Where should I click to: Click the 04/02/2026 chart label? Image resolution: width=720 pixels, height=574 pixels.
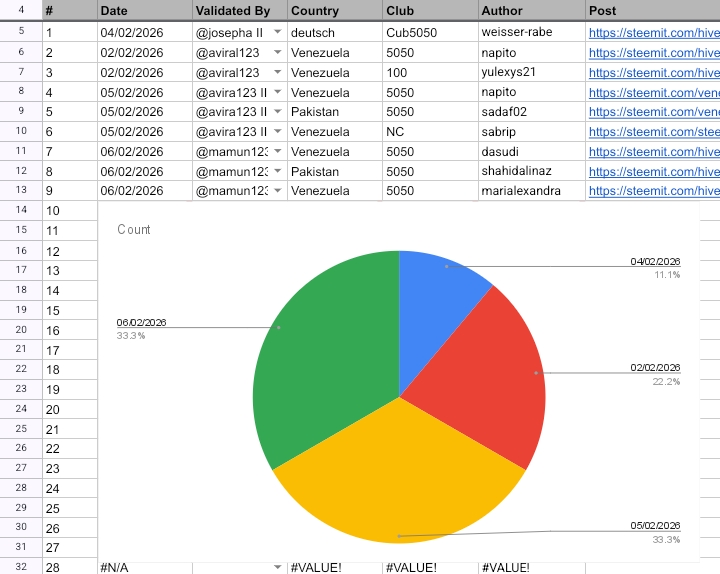point(655,261)
